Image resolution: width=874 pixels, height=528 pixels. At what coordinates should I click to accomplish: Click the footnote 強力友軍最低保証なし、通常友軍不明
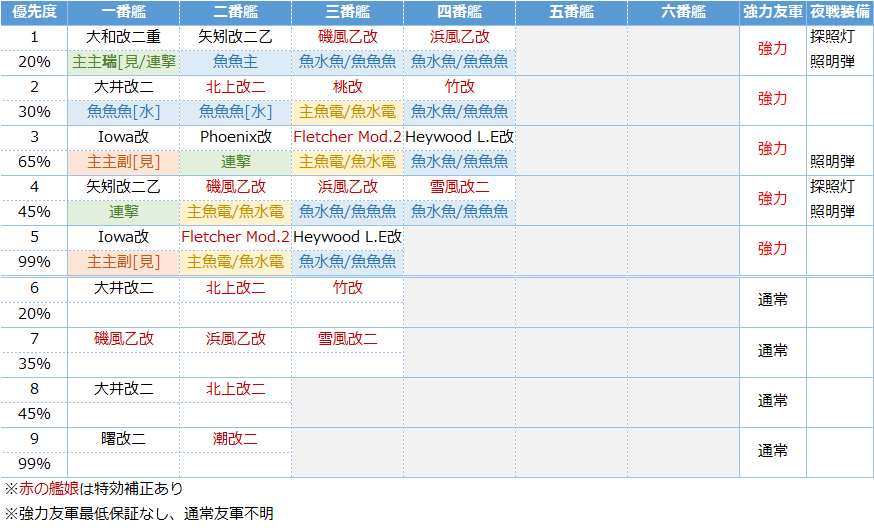[x=139, y=514]
